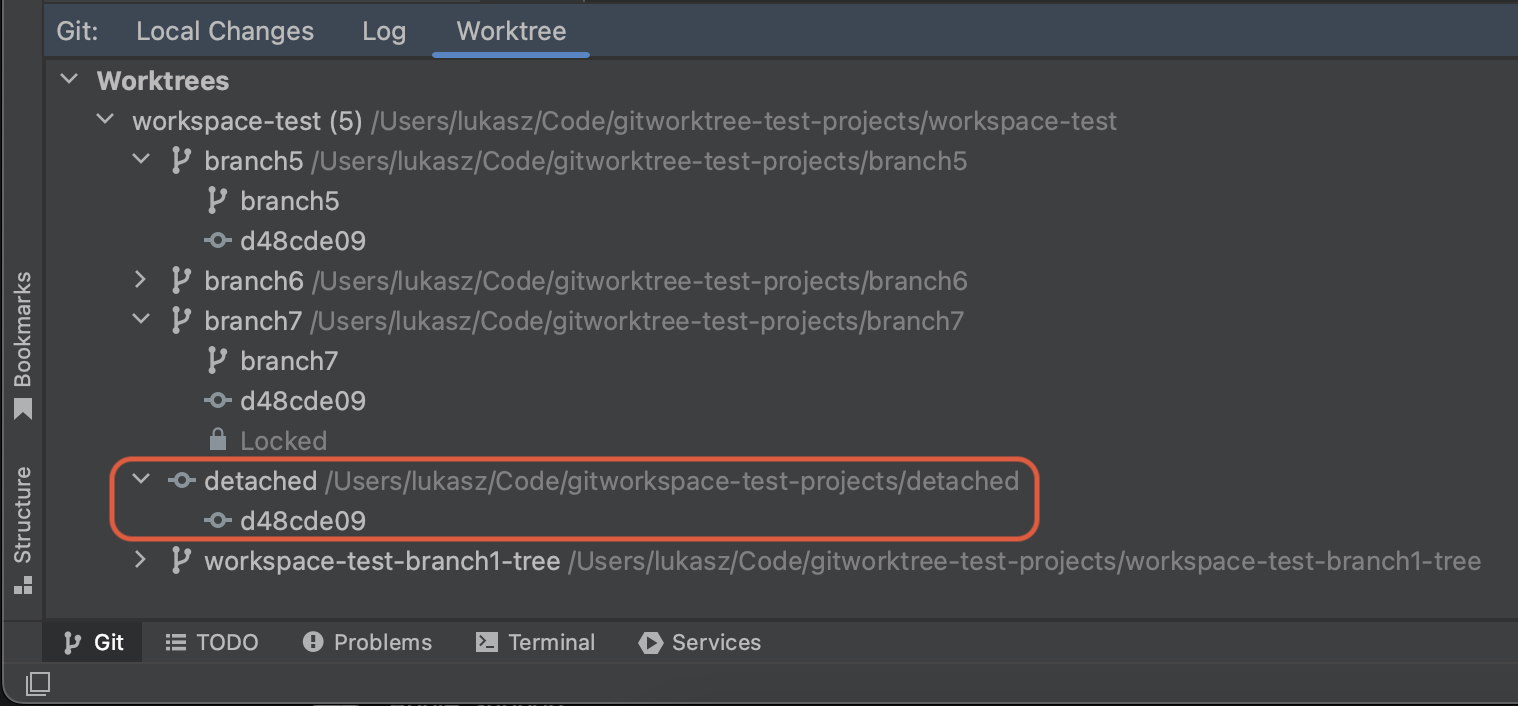Click the lock icon next to Locked

pos(216,440)
